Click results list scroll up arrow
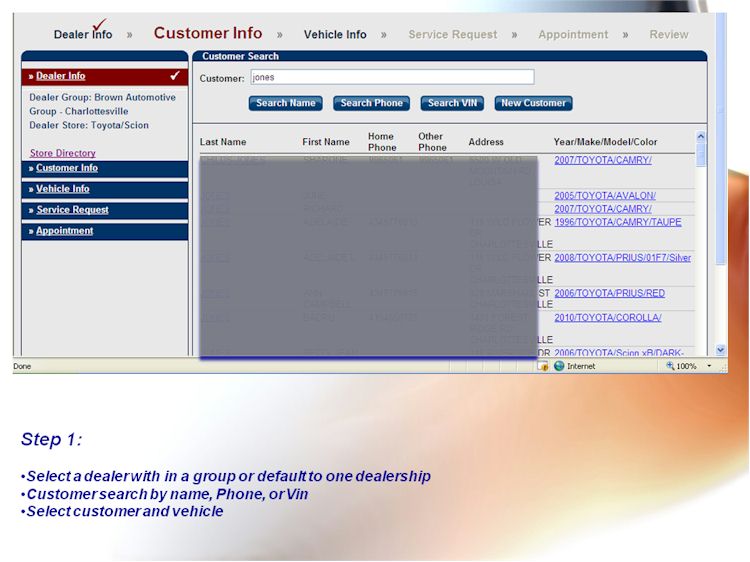This screenshot has height=562, width=750. click(701, 136)
